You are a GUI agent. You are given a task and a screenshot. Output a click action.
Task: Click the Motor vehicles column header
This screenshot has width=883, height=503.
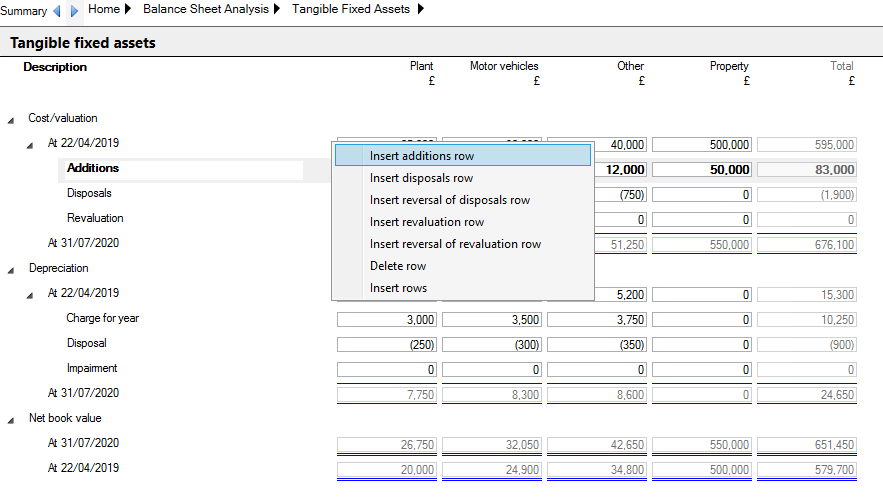(x=504, y=66)
